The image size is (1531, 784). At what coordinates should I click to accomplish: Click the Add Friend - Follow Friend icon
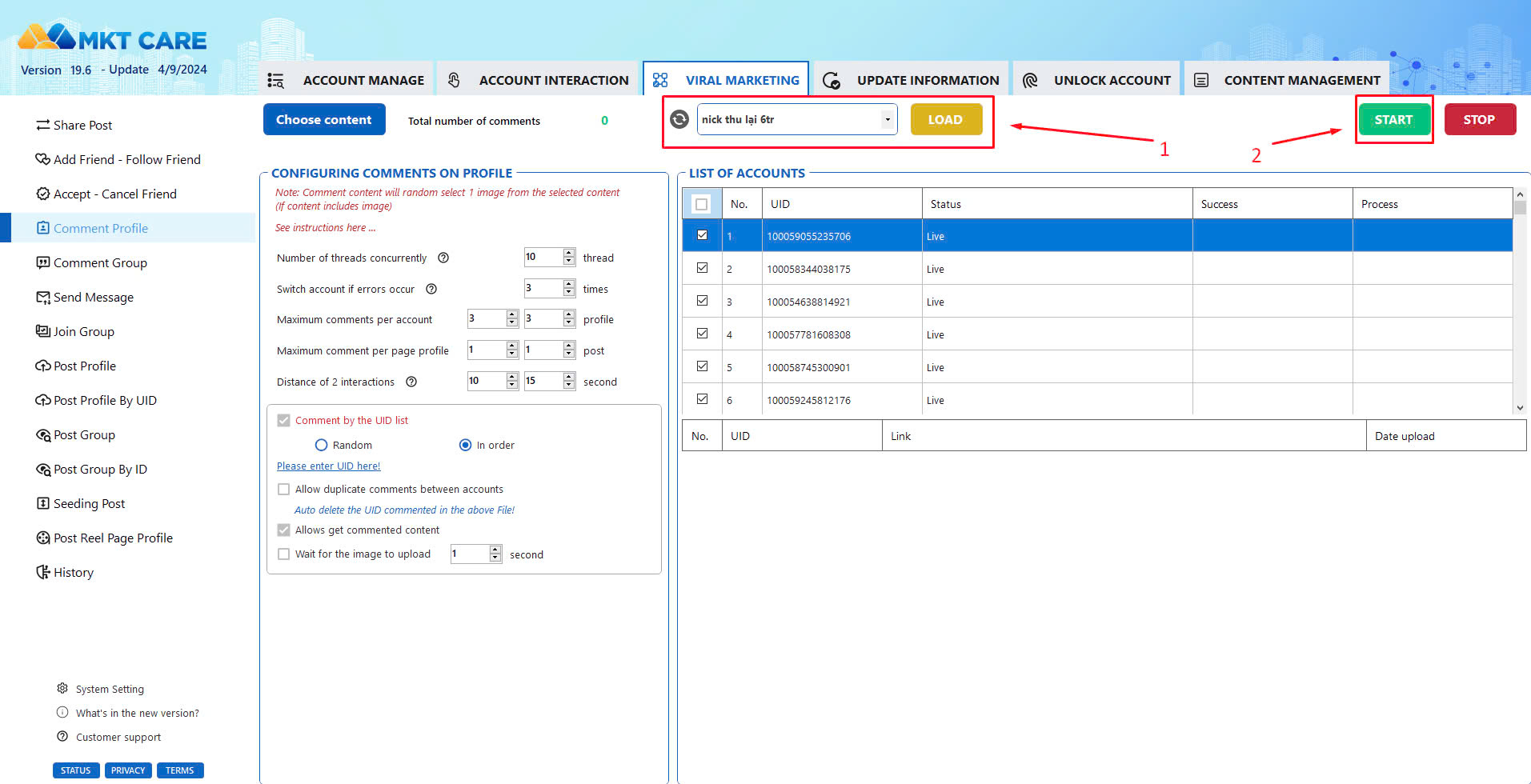pyautogui.click(x=43, y=159)
